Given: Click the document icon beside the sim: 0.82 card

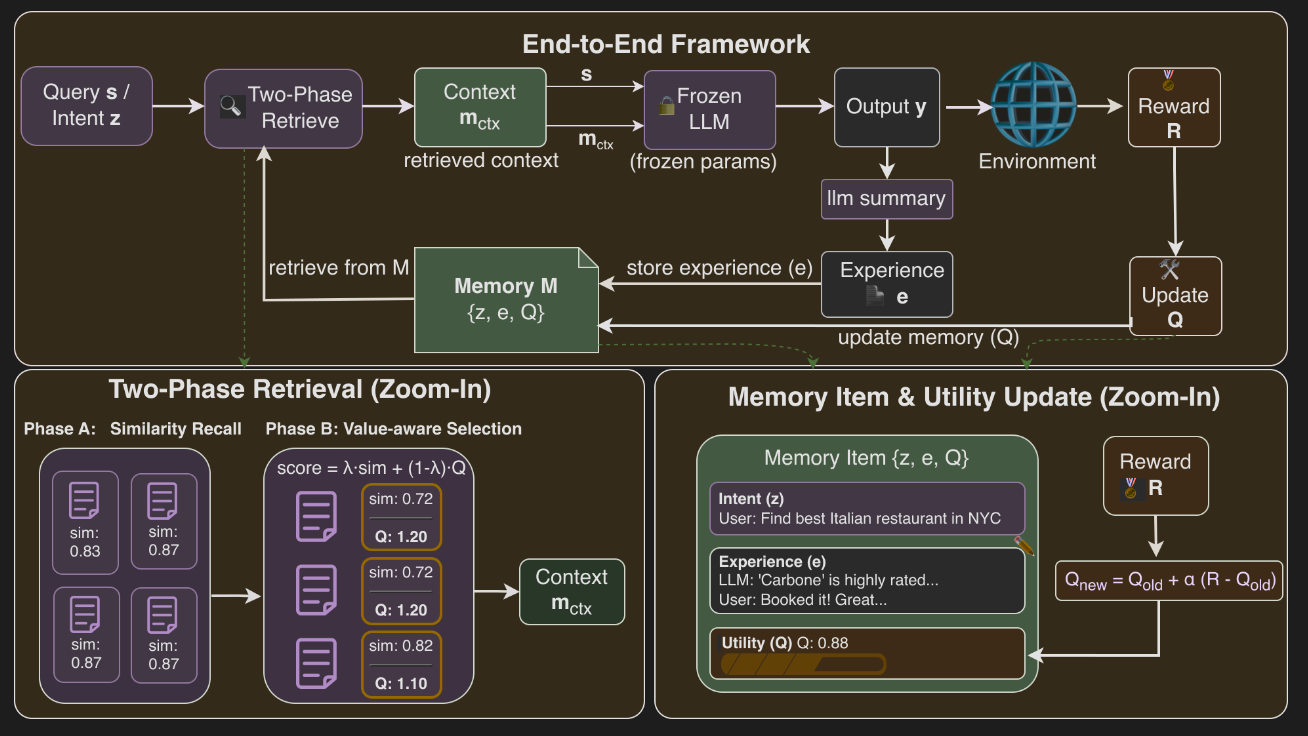Looking at the screenshot, I should coord(315,661).
